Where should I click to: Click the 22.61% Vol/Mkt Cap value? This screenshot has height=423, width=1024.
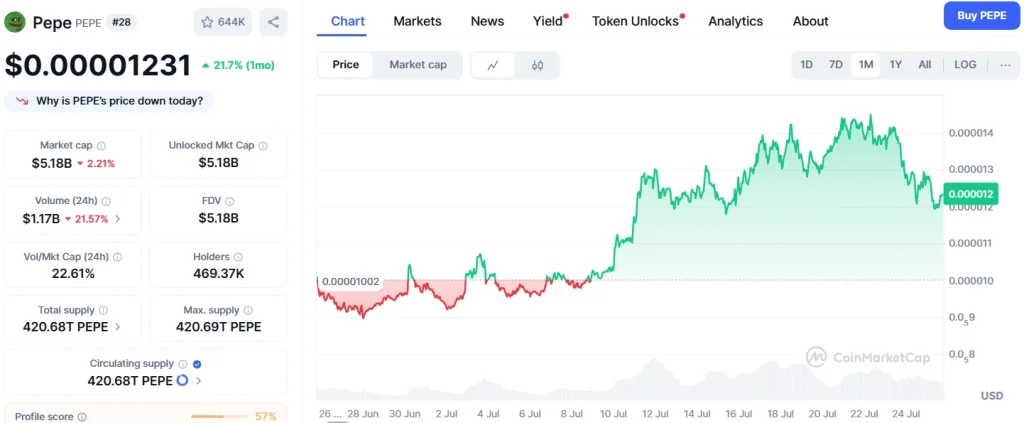tap(73, 274)
